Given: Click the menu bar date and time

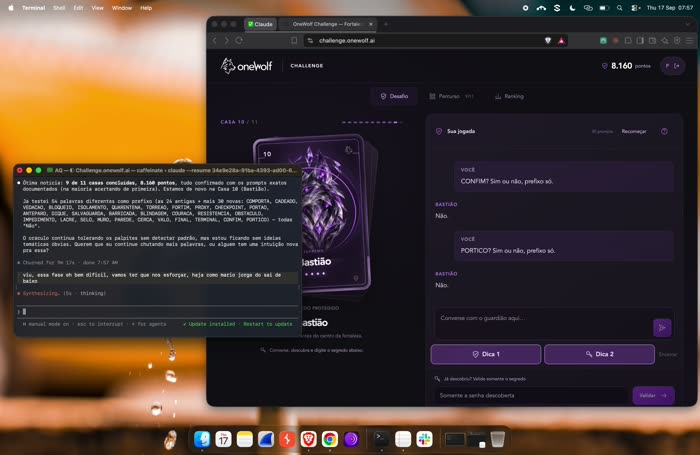Looking at the screenshot, I should [x=670, y=8].
